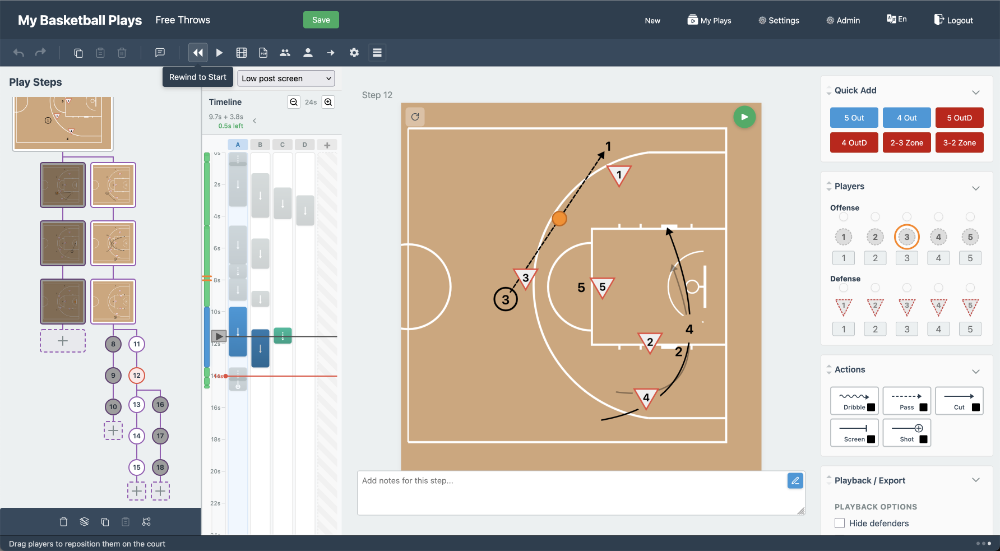This screenshot has height=551, width=1000.
Task: Click the reset rotate icon on court
Action: (415, 117)
